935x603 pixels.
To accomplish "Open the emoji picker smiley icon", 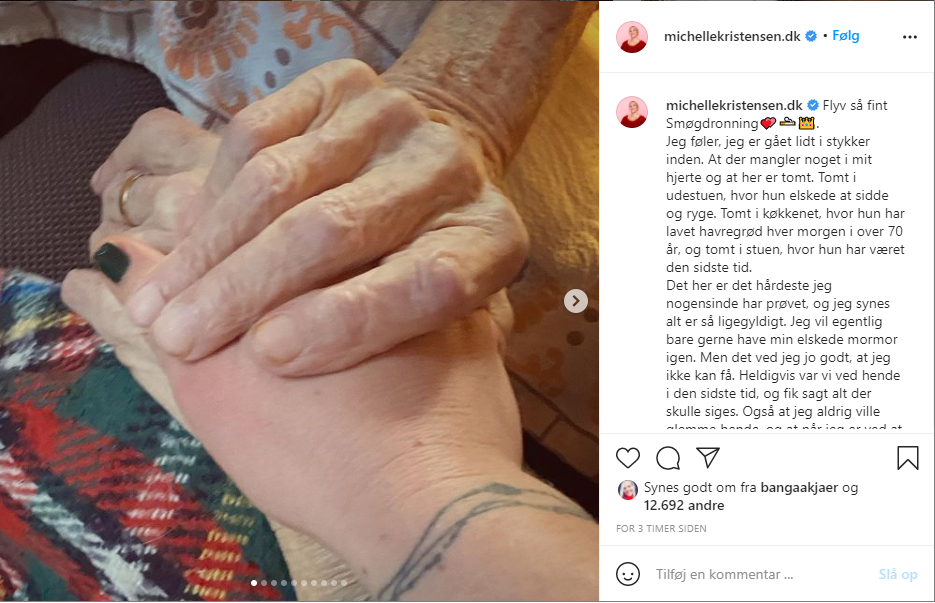I will [x=627, y=574].
